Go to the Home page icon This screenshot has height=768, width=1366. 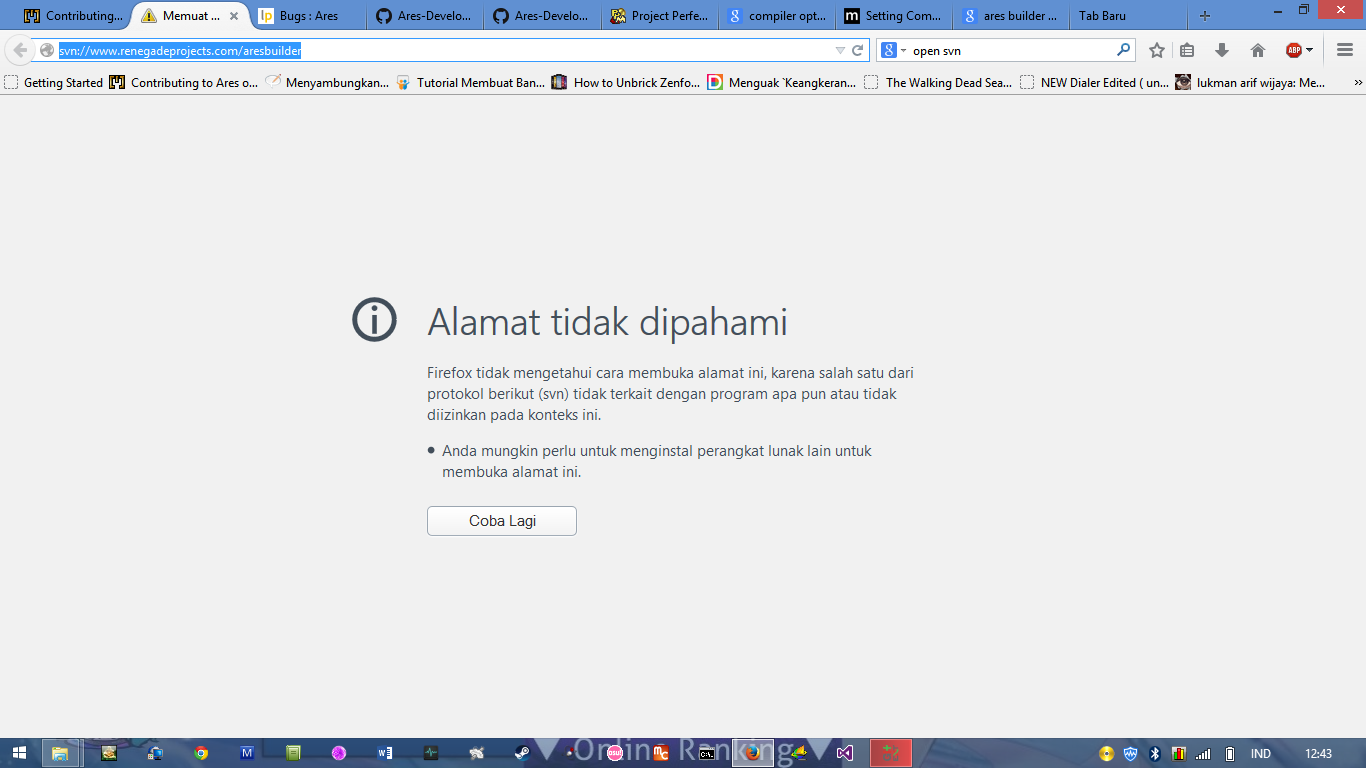click(1258, 51)
